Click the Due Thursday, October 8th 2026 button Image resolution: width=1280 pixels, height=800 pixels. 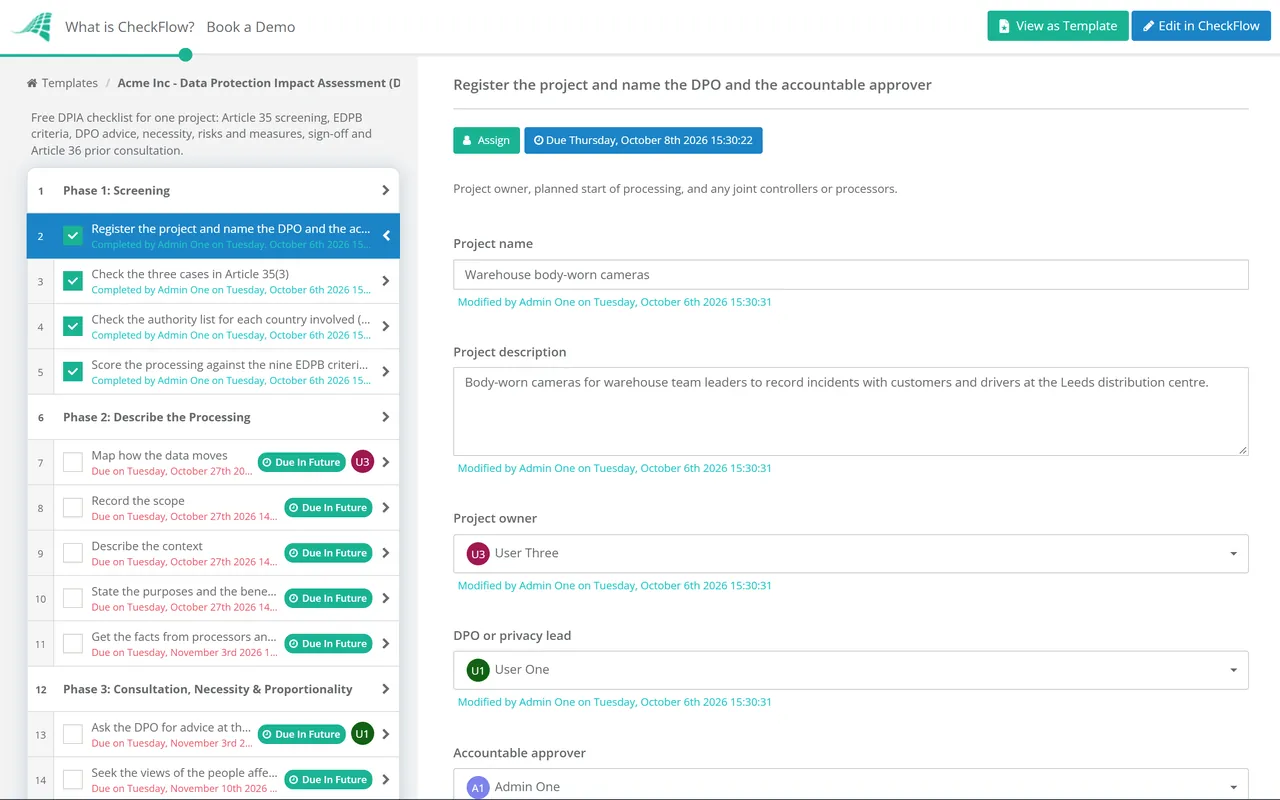click(x=643, y=140)
